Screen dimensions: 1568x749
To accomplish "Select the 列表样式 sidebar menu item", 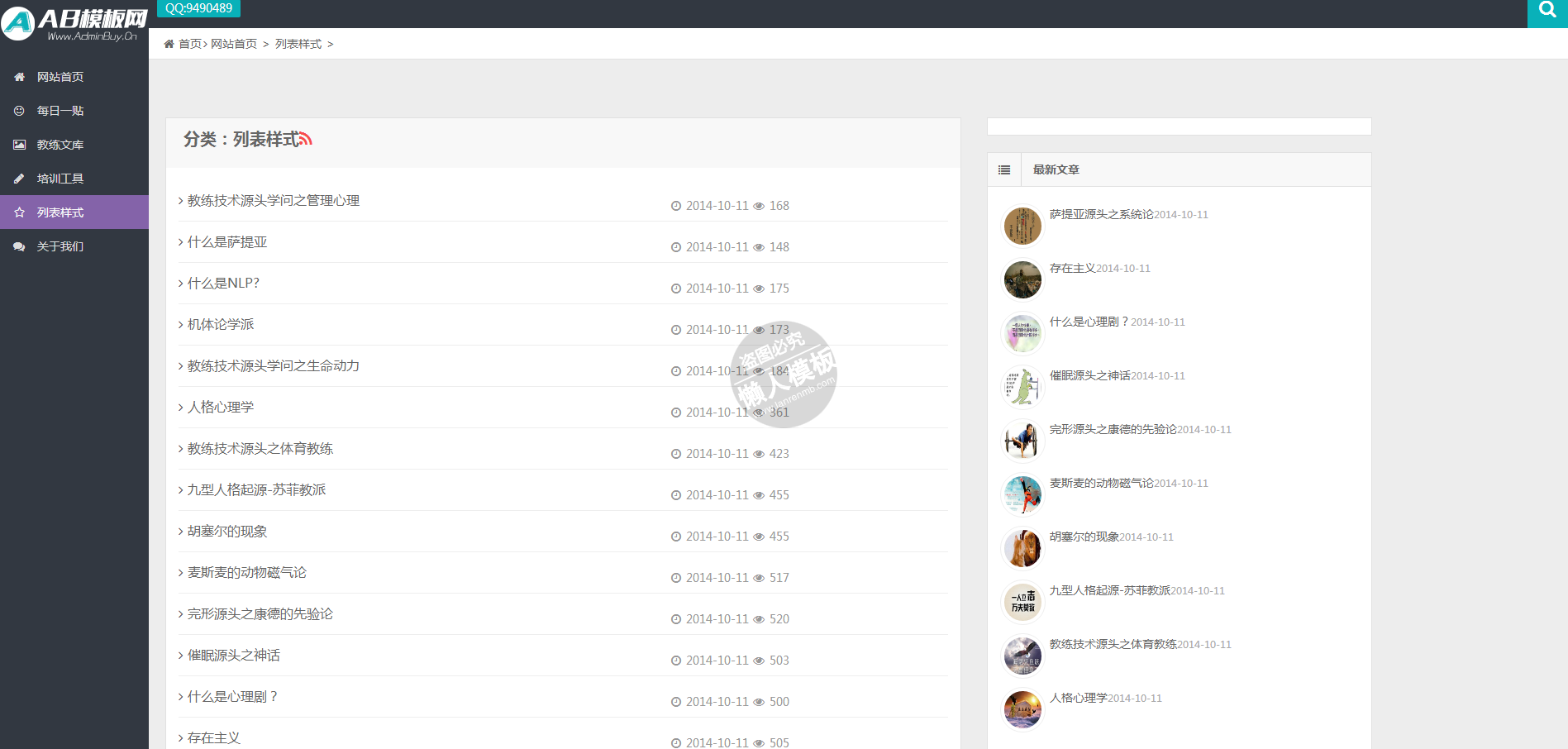I will (x=60, y=212).
